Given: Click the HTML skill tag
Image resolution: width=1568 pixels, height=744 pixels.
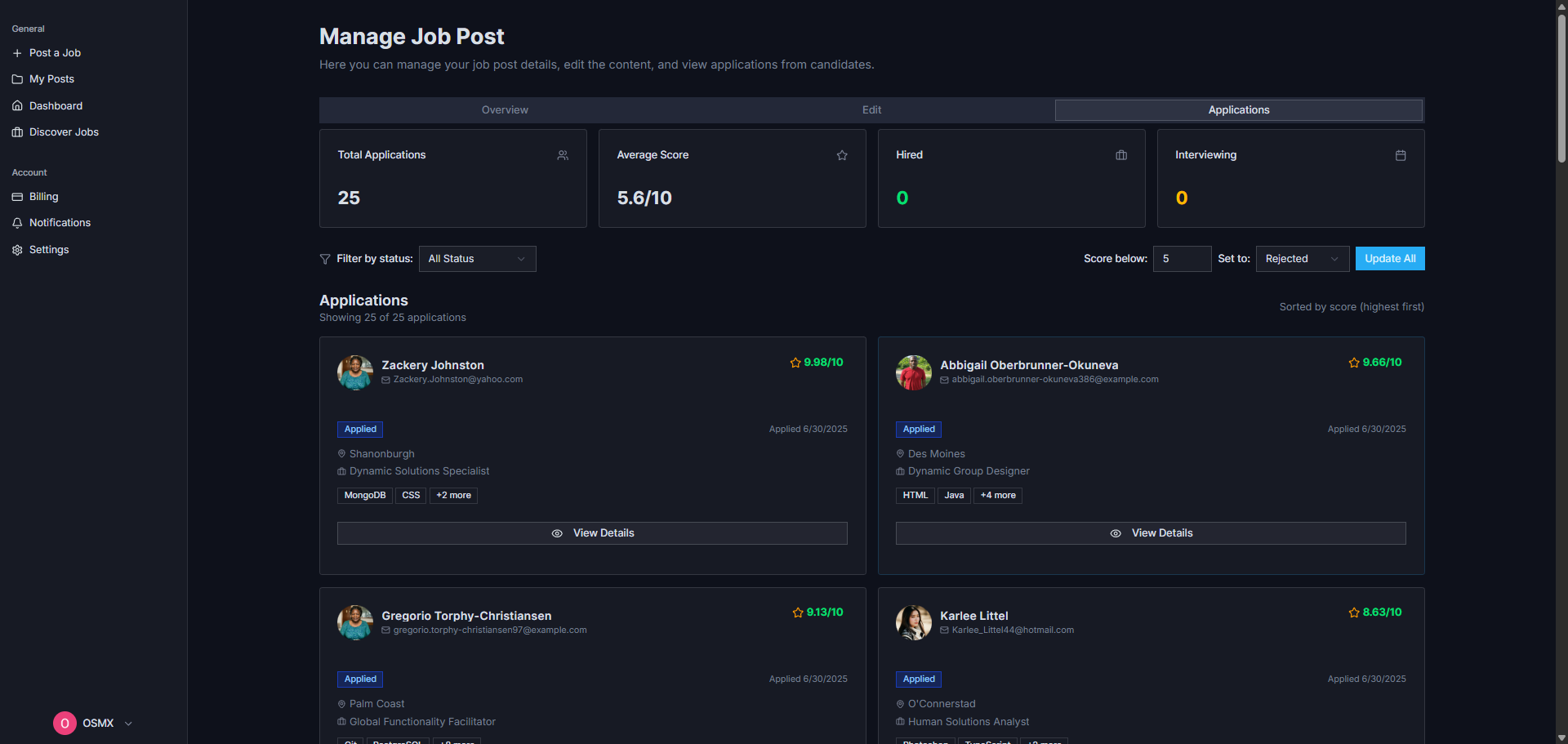Looking at the screenshot, I should pos(915,496).
